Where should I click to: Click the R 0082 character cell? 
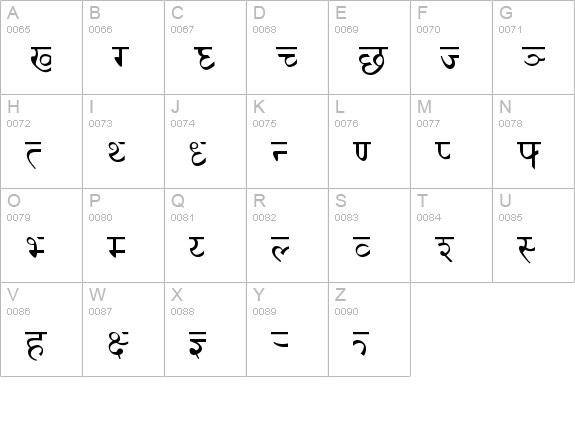[288, 235]
